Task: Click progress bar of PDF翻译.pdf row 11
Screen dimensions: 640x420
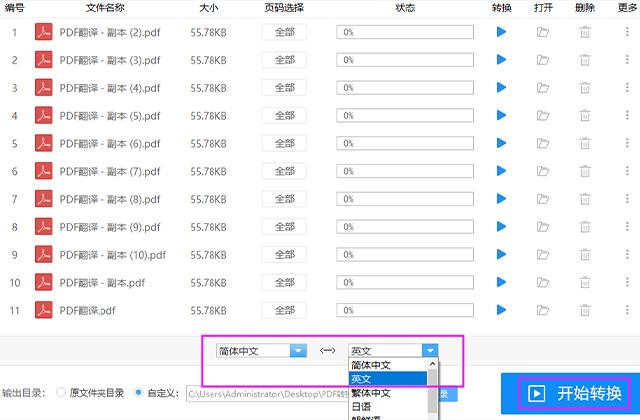Action: tap(405, 310)
